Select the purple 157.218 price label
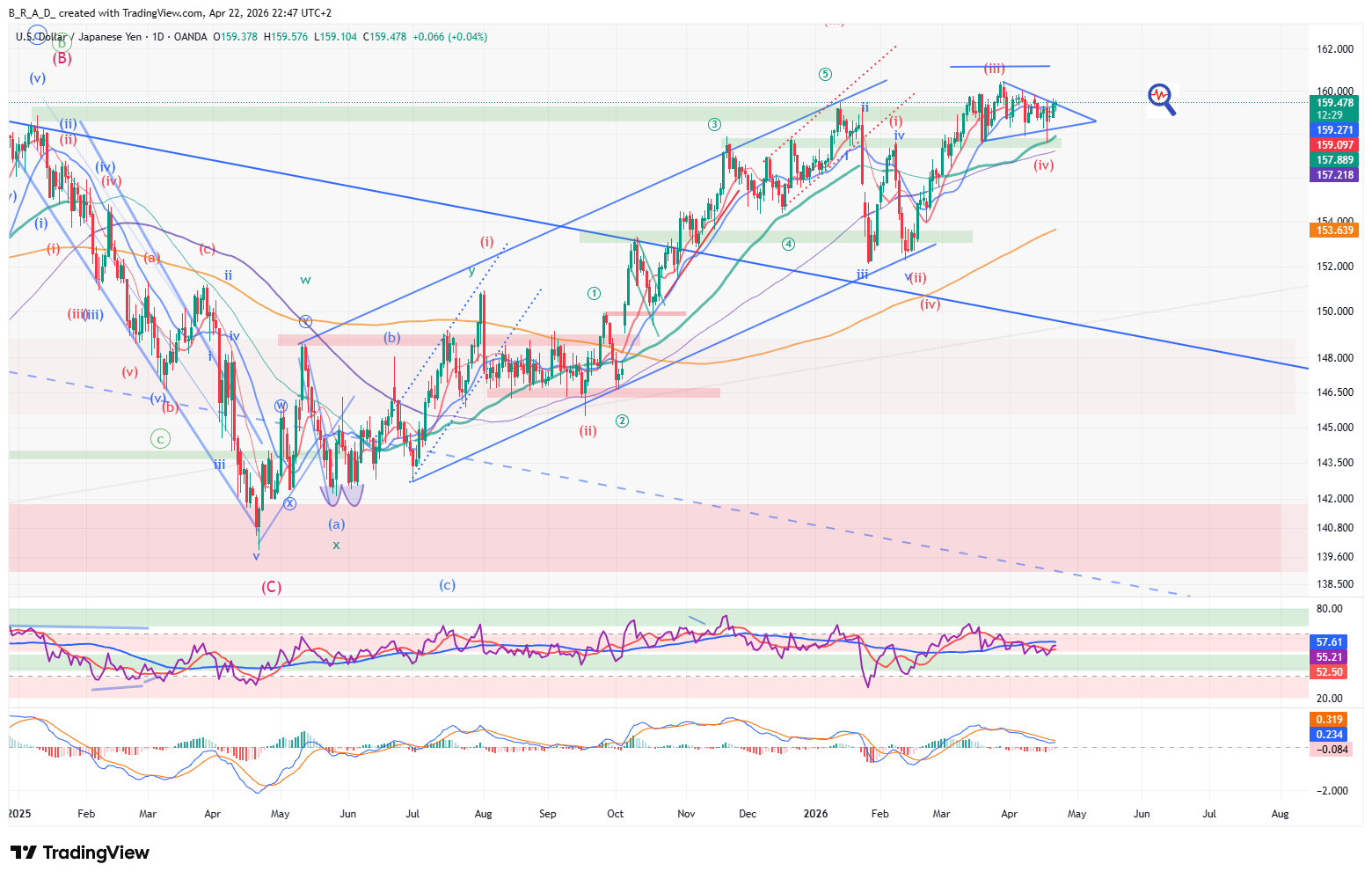The image size is (1372, 879). pos(1334,175)
